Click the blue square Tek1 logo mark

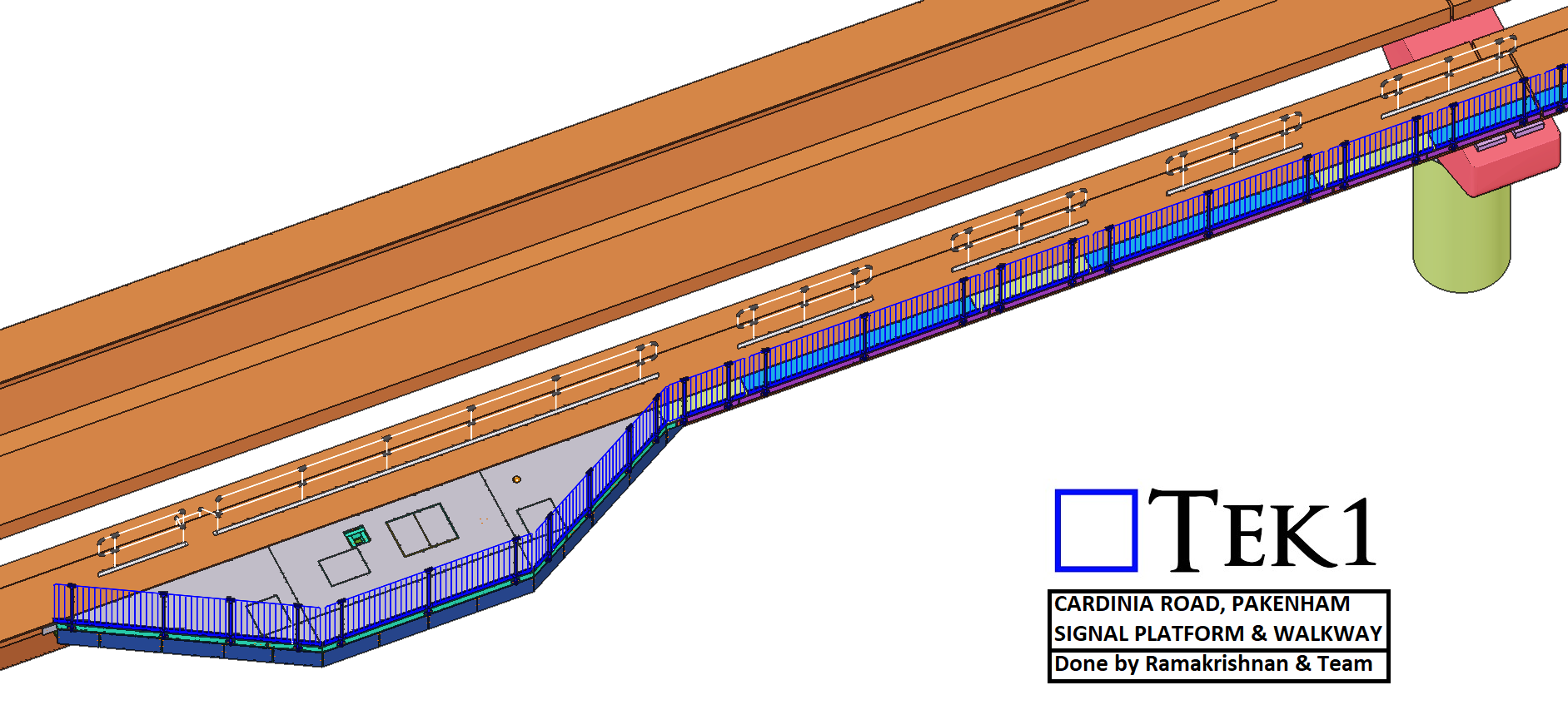(1096, 530)
